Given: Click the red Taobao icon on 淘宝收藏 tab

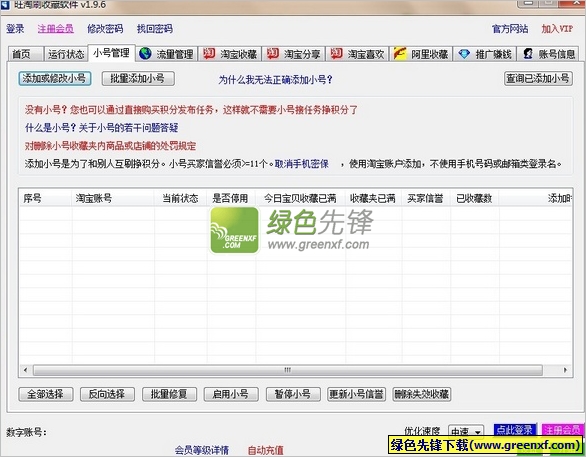Looking at the screenshot, I should (209, 53).
